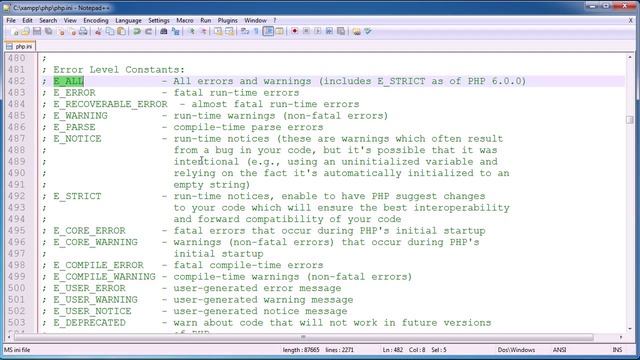Click the Close All toolbar icon

[72, 31]
